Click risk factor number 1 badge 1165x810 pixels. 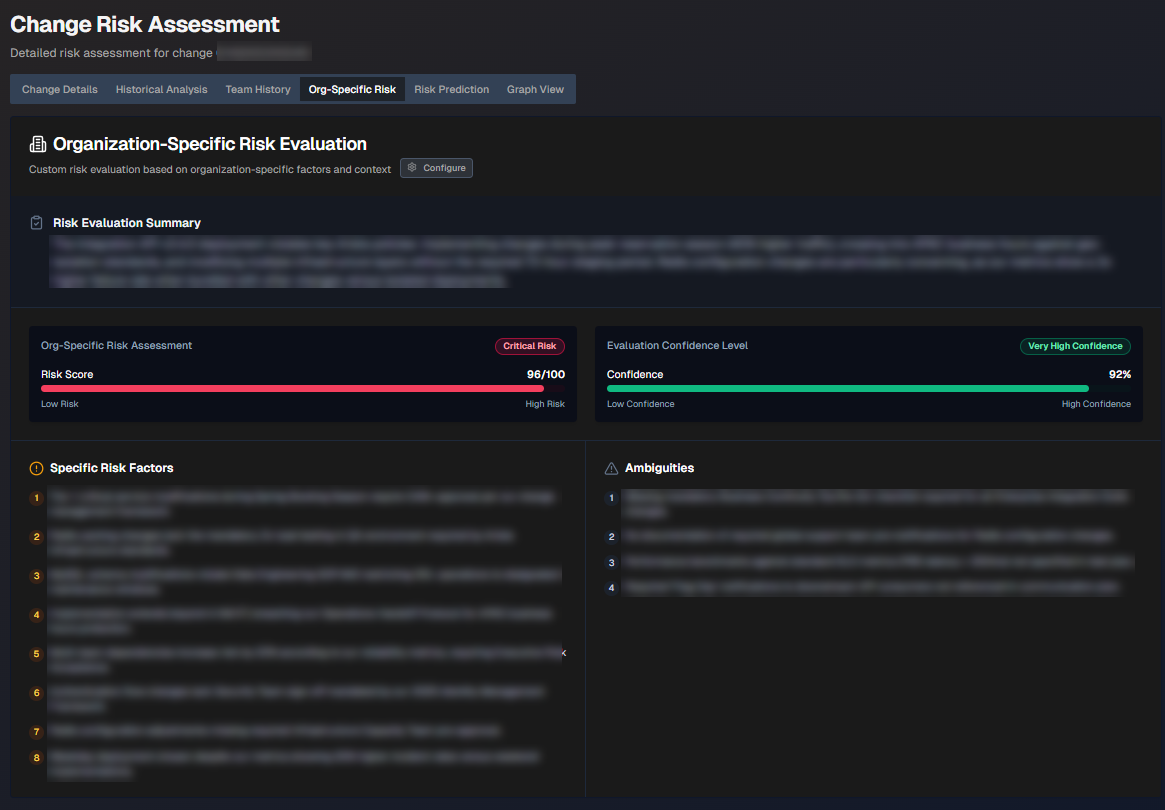click(37, 498)
